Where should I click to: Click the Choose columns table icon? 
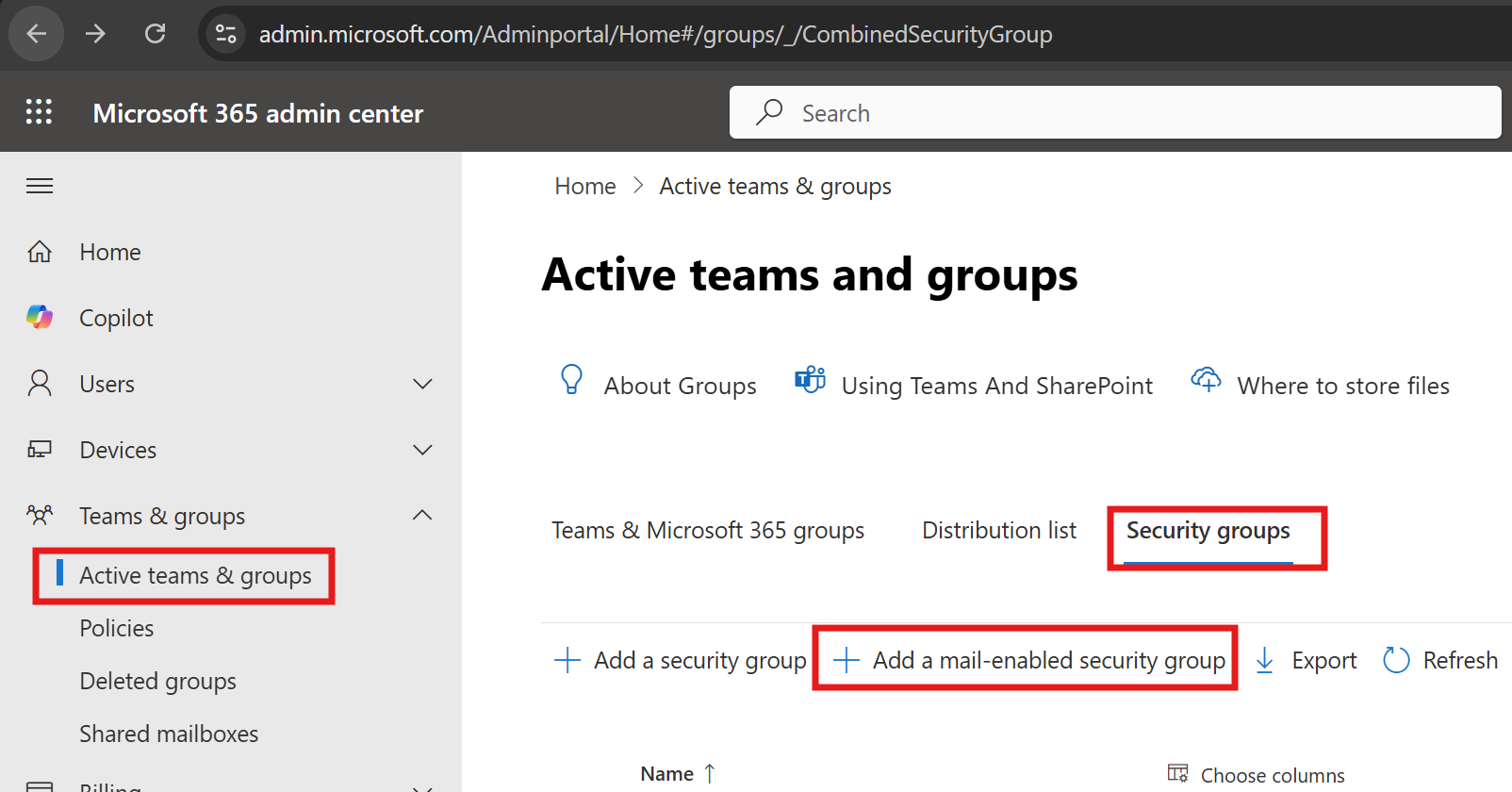(1177, 774)
